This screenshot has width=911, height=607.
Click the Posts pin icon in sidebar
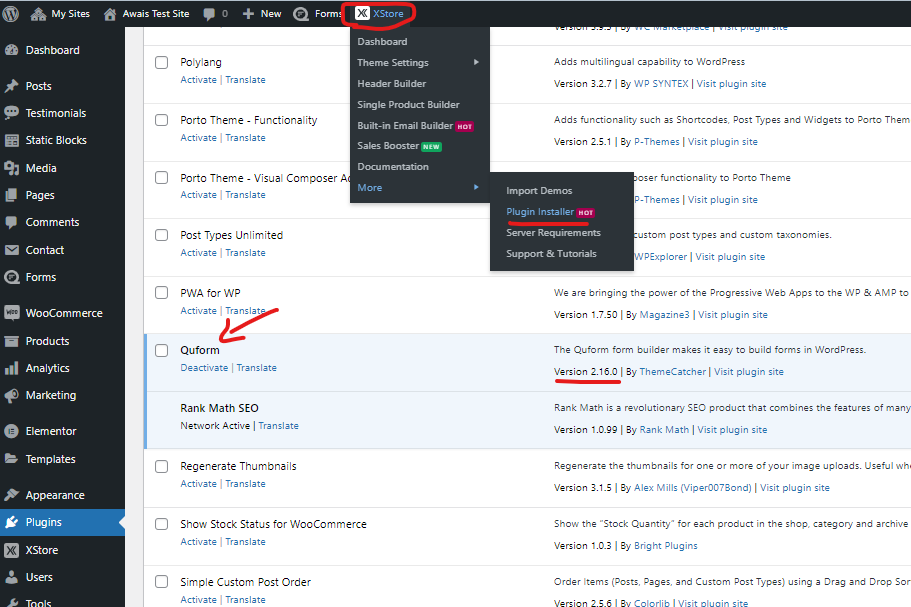12,86
